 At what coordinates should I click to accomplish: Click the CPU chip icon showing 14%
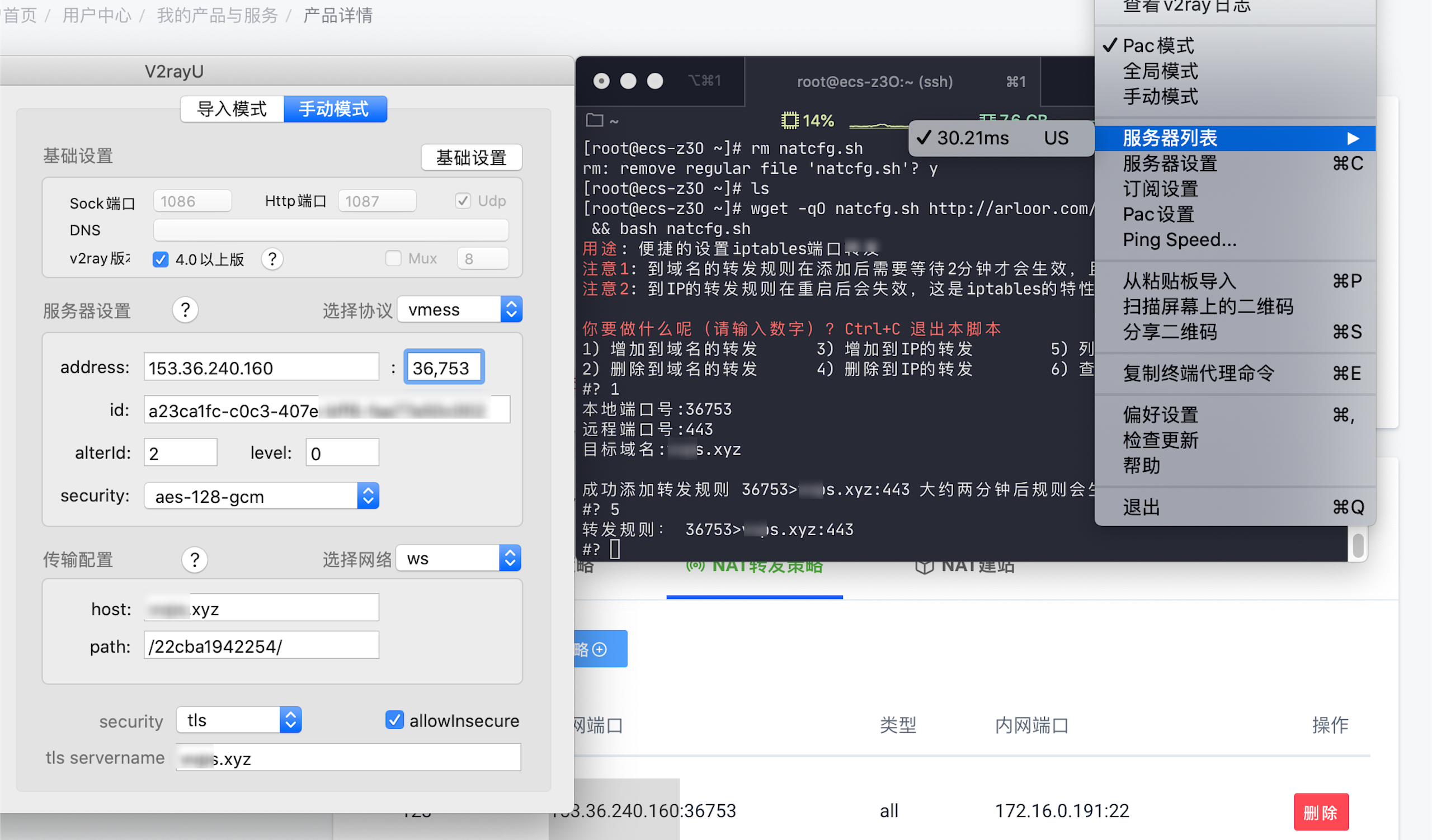789,120
